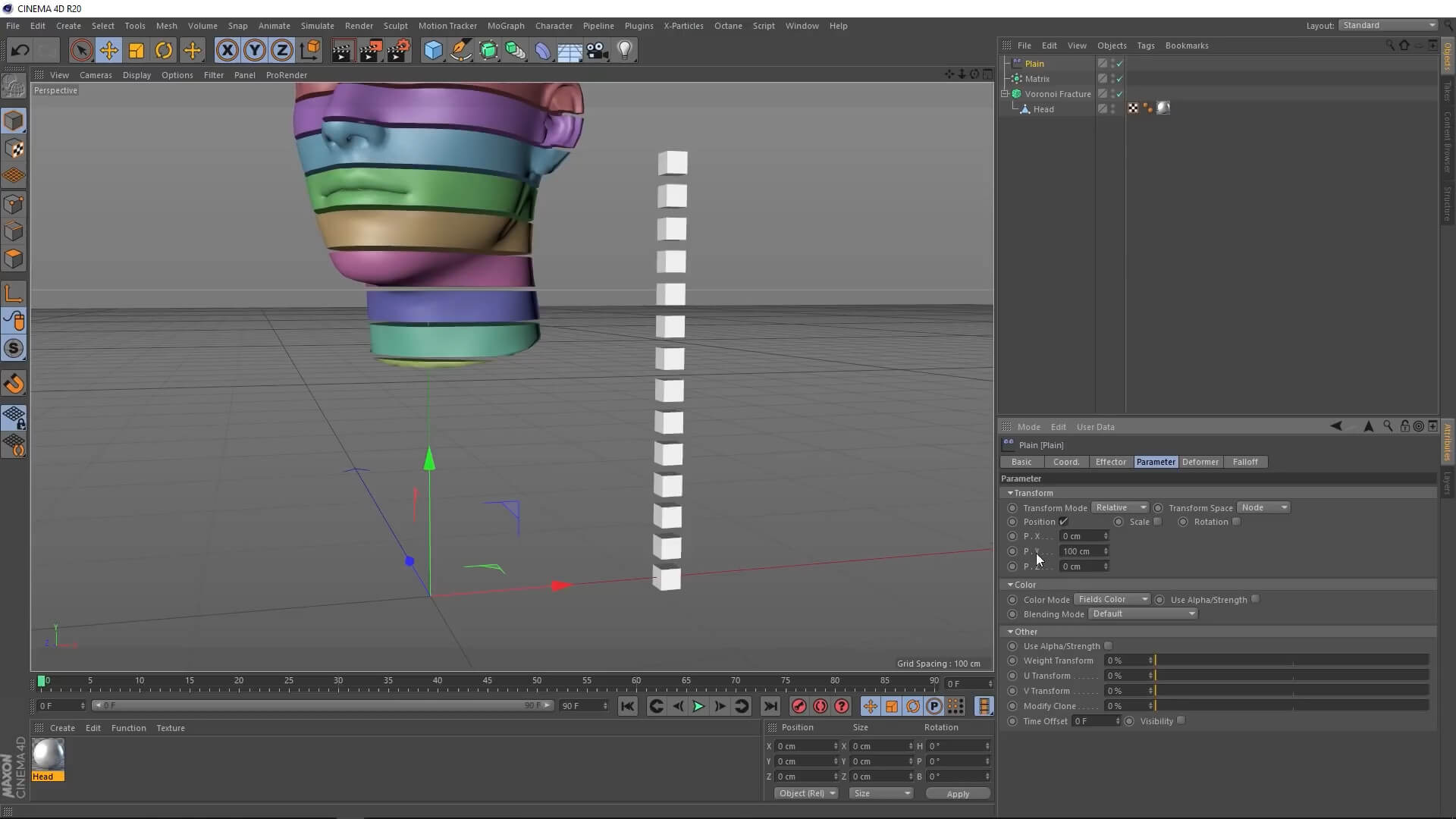
Task: Toggle X axis lock icon
Action: point(227,51)
